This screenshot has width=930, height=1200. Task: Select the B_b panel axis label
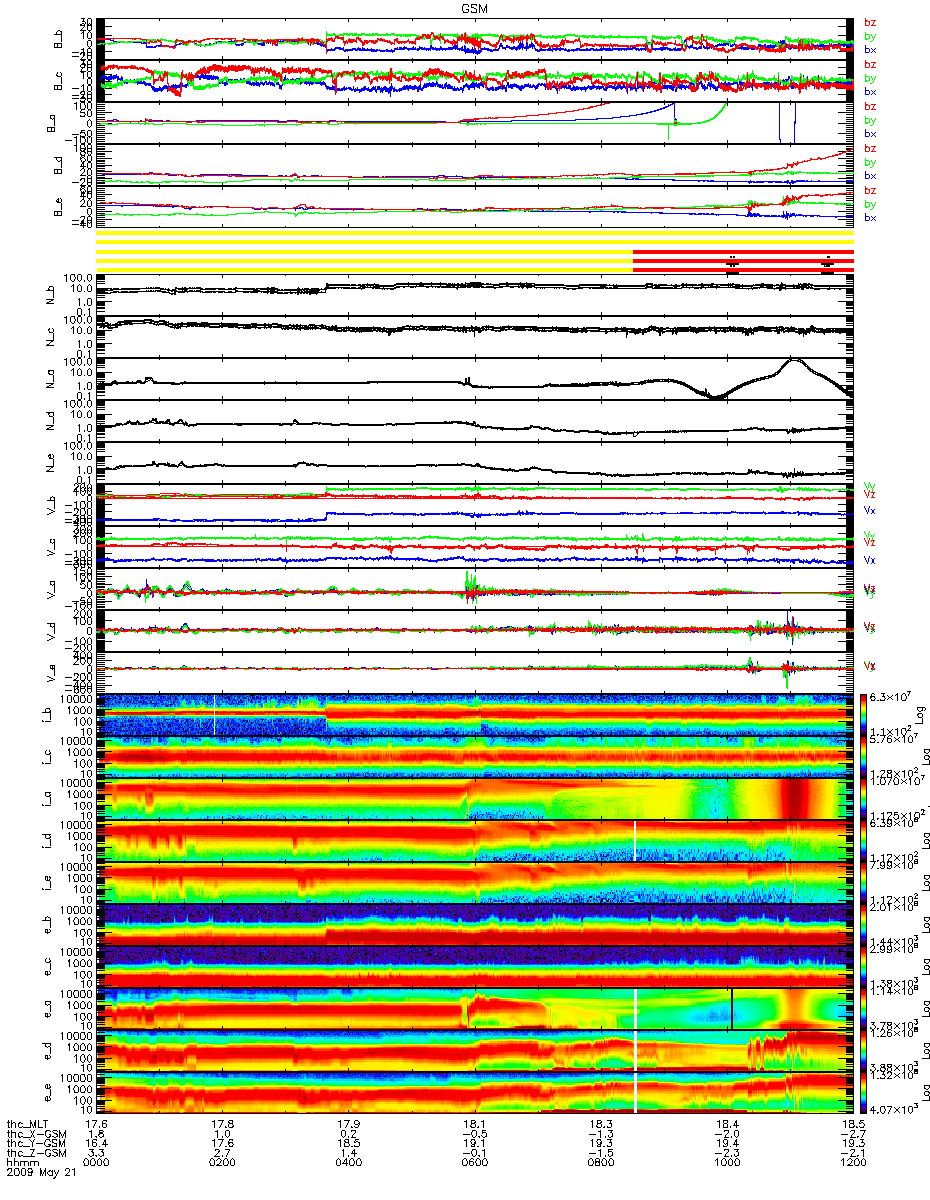pyautogui.click(x=57, y=38)
